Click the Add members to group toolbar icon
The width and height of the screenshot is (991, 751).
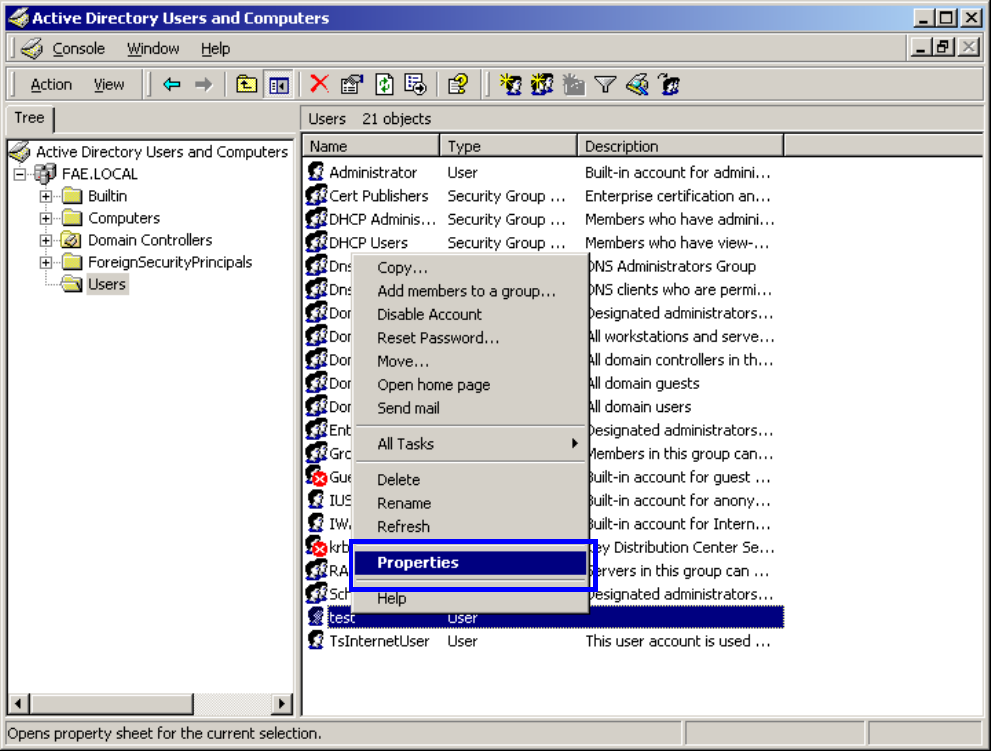tap(669, 84)
